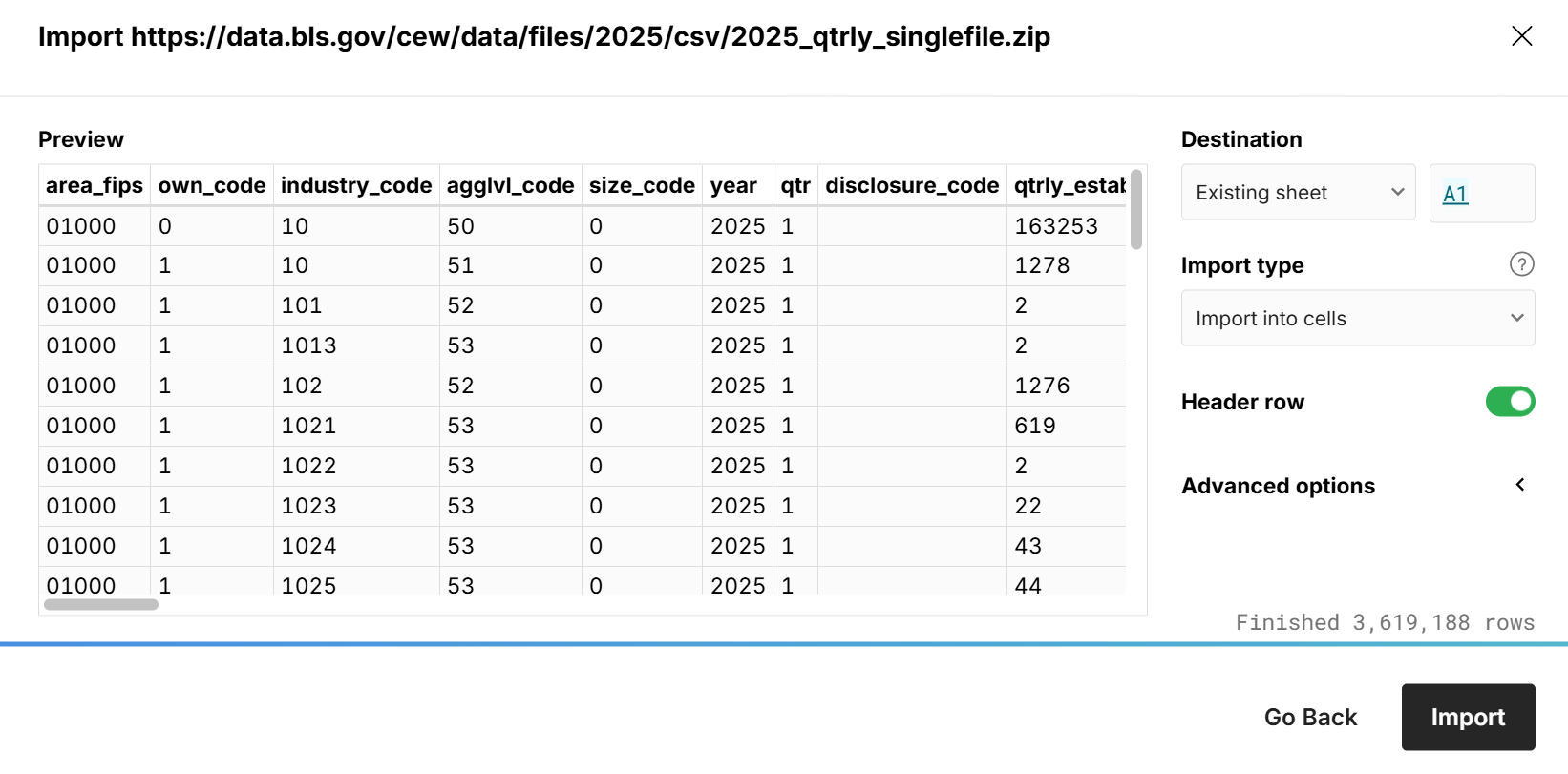Select the industry_code column header
Viewport: 1568px width, 774px height.
click(x=356, y=185)
